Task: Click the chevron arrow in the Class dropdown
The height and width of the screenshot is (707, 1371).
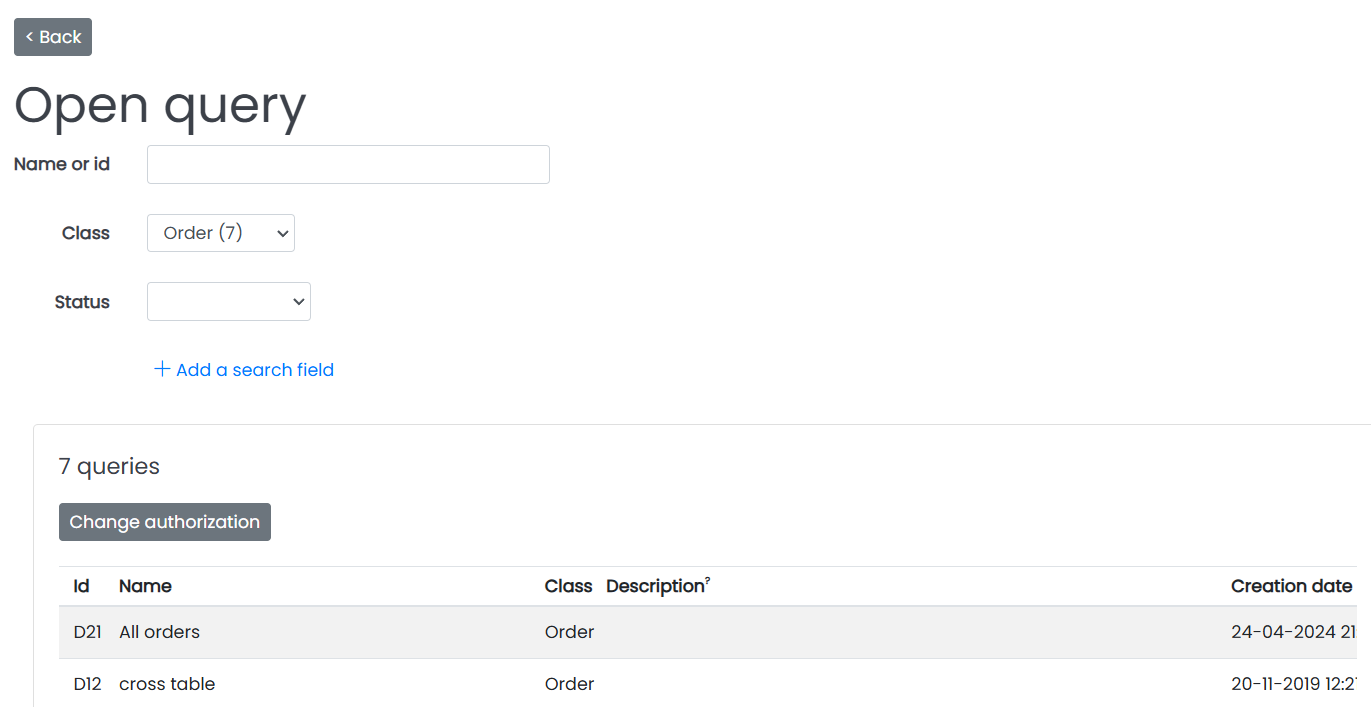Action: (x=283, y=233)
